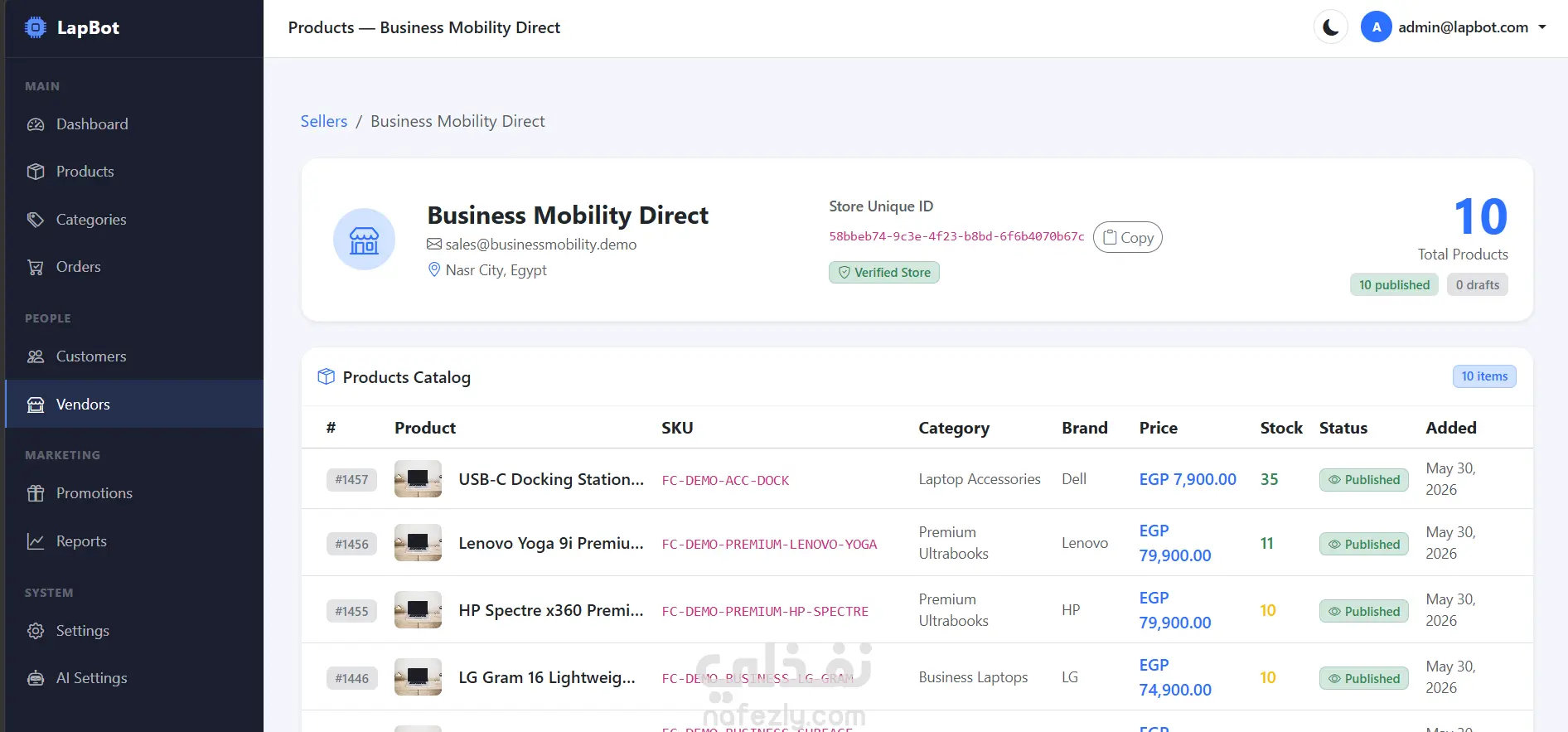Click the Published status on USB-C Docking row
This screenshot has width=1568, height=732.
click(x=1363, y=480)
